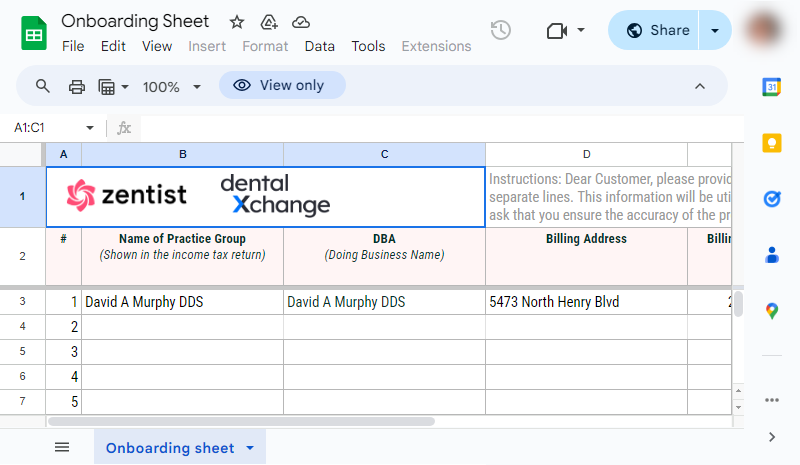The width and height of the screenshot is (800, 465).
Task: Search the menus with magnifier icon
Action: tap(43, 86)
